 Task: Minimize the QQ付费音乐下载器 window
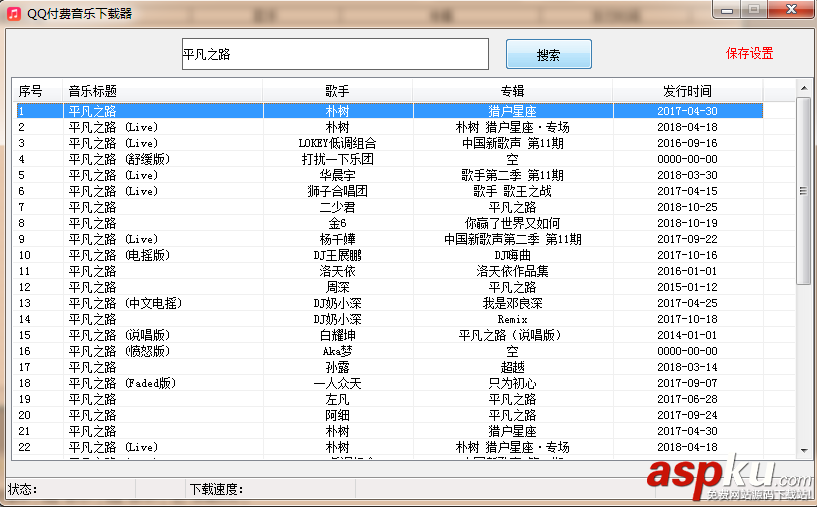click(x=727, y=9)
